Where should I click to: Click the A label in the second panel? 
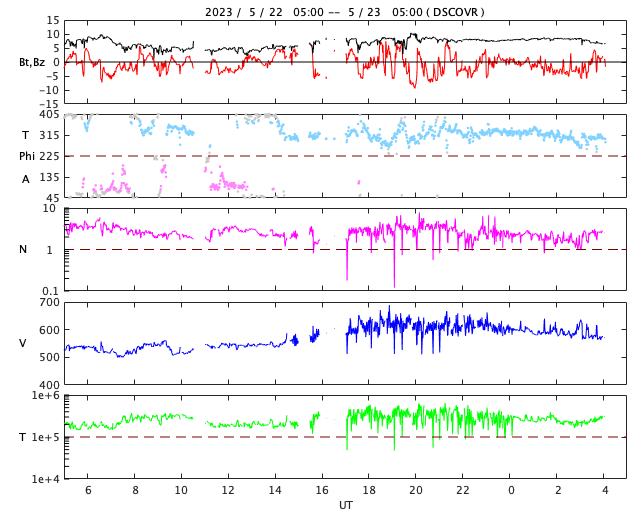[x=25, y=178]
